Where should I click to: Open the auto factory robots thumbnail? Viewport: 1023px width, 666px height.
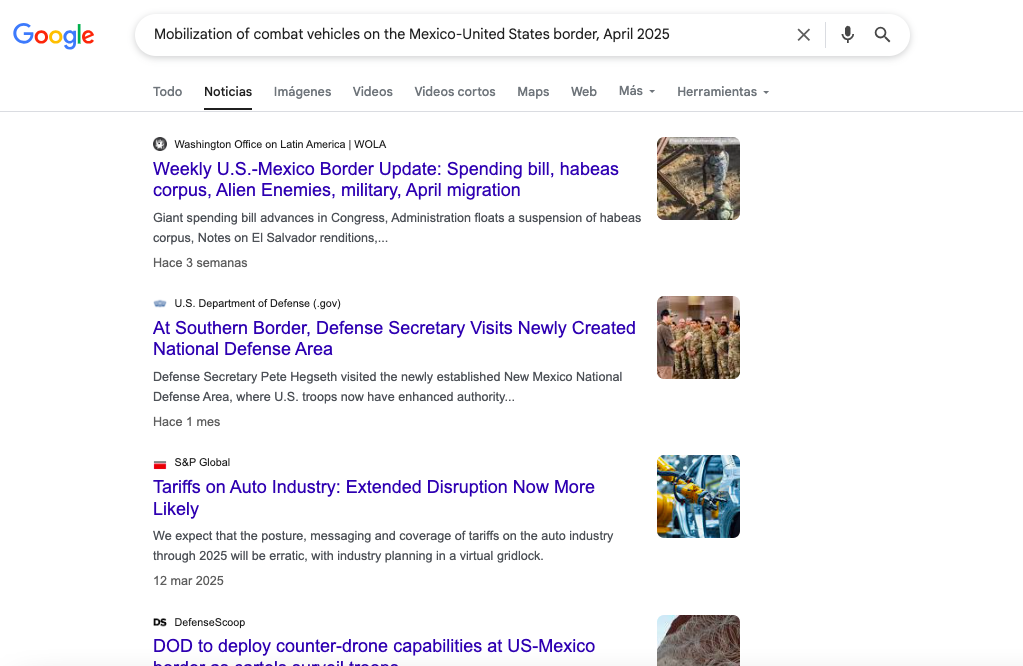click(698, 496)
